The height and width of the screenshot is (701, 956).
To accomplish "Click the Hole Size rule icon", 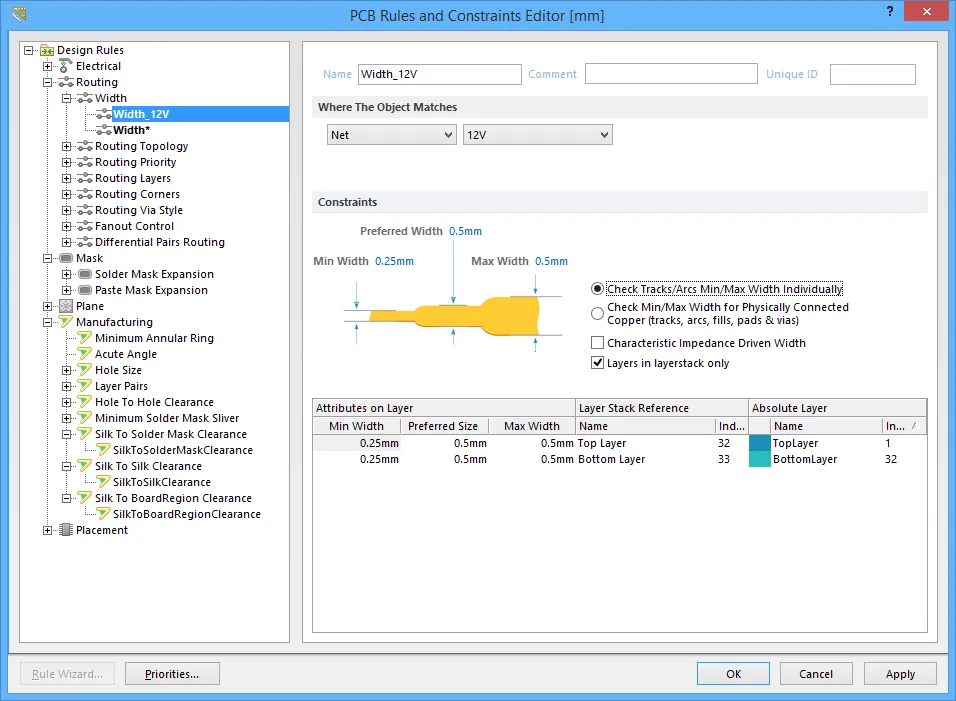I will pyautogui.click(x=85, y=370).
